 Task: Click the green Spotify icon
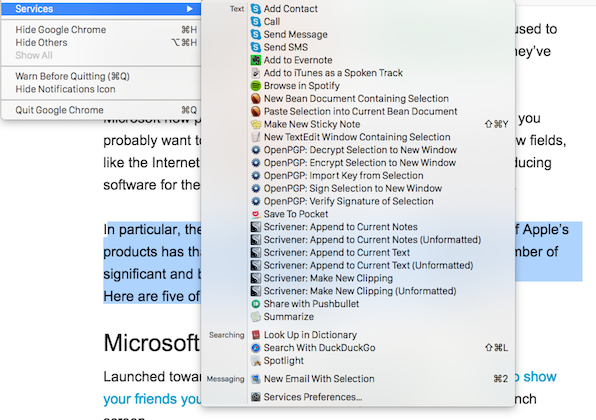pyautogui.click(x=256, y=86)
